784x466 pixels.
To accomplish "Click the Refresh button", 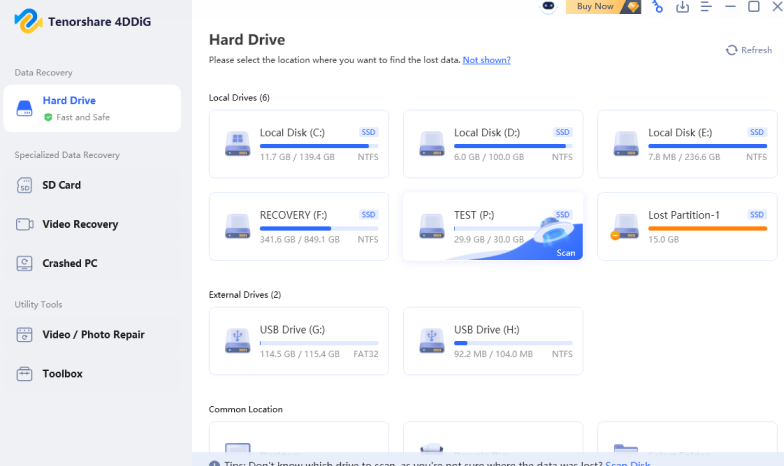I will tap(748, 50).
